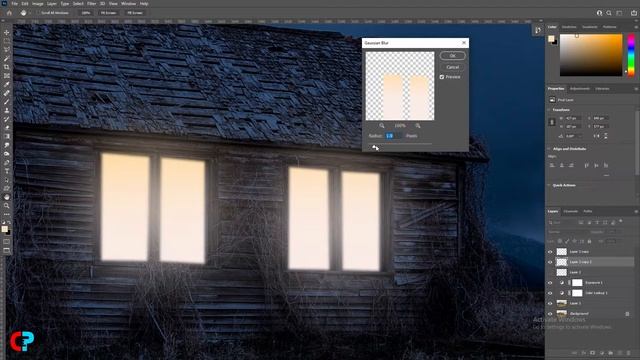Select the Zoom tool in toolbar
The height and width of the screenshot is (360, 640).
tap(7, 206)
